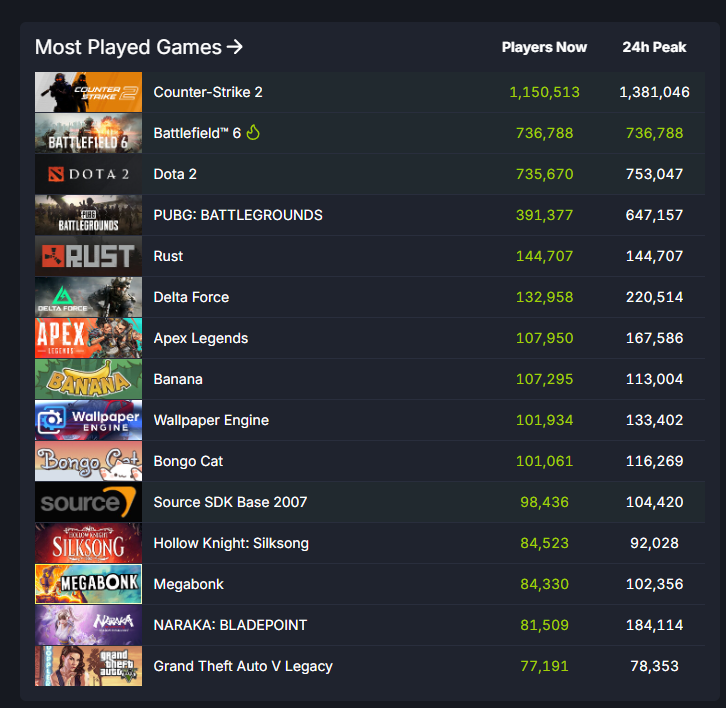
Task: Select the Source SDK Base 2007 title
Action: (230, 502)
